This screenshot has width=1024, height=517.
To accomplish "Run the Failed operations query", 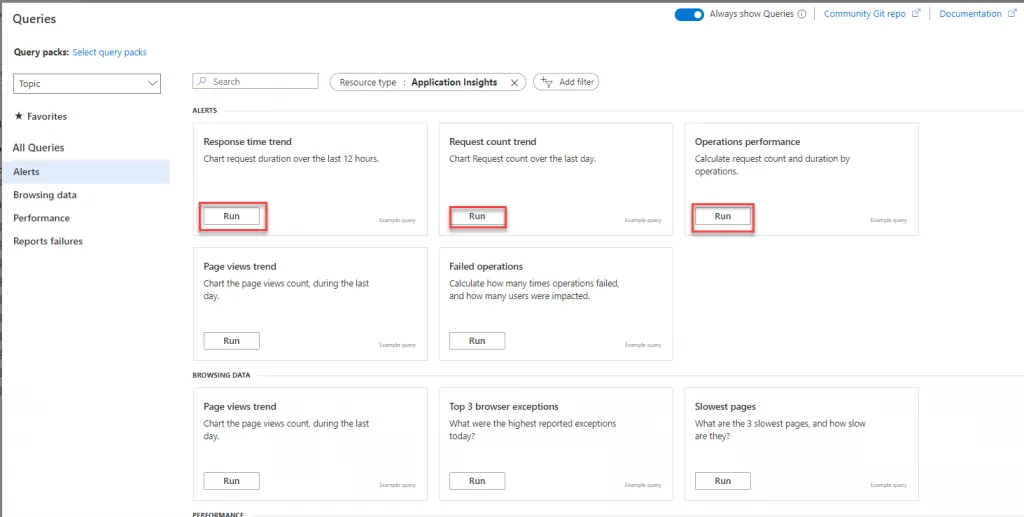I will pos(477,341).
